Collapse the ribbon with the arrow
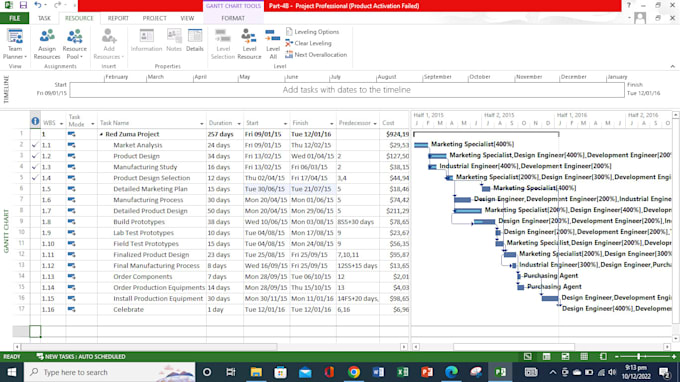Screen dimensions: 680x382 point(673,66)
